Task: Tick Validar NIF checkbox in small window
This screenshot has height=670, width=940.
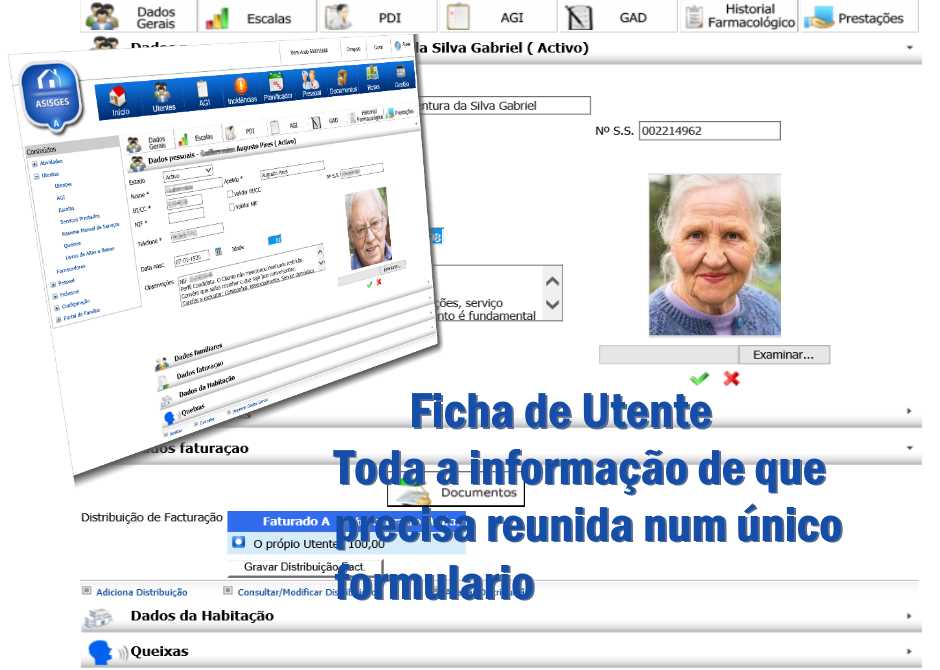Action: tap(232, 207)
